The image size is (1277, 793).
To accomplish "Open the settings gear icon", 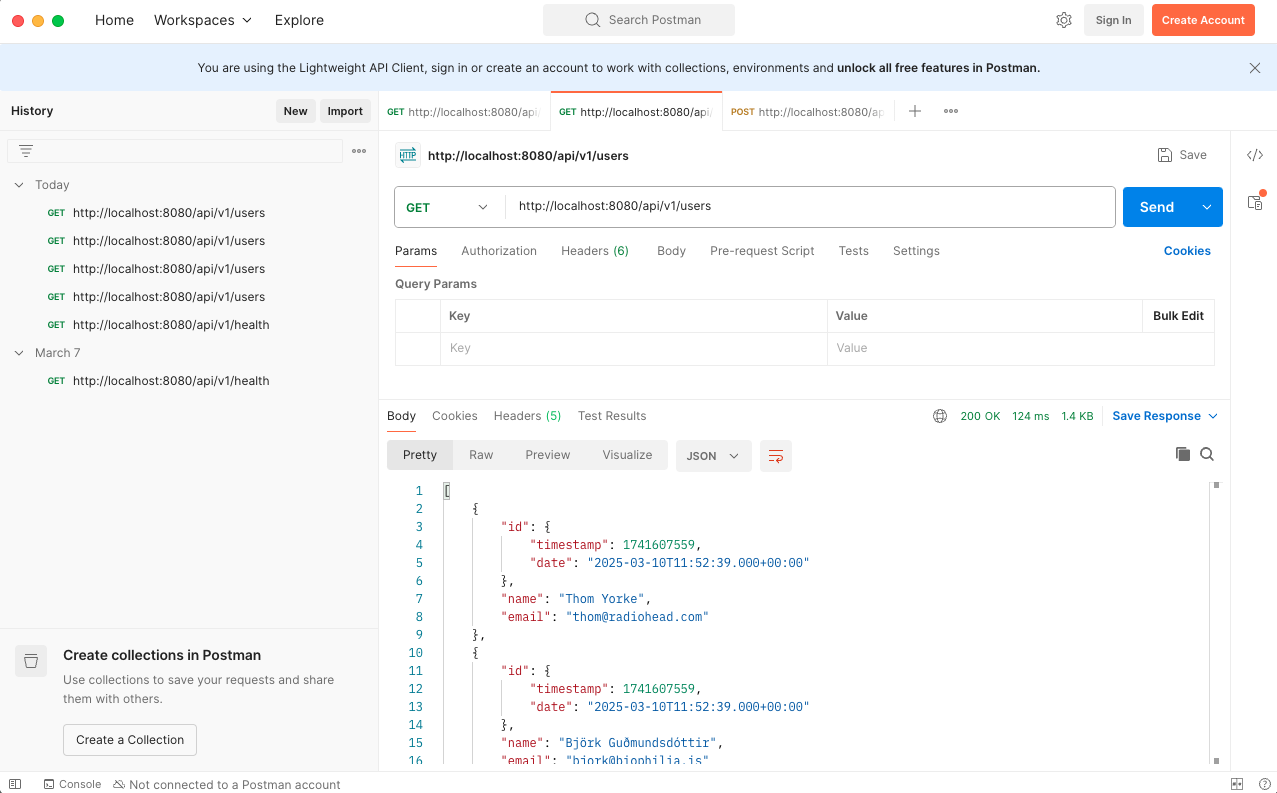I will pos(1064,20).
